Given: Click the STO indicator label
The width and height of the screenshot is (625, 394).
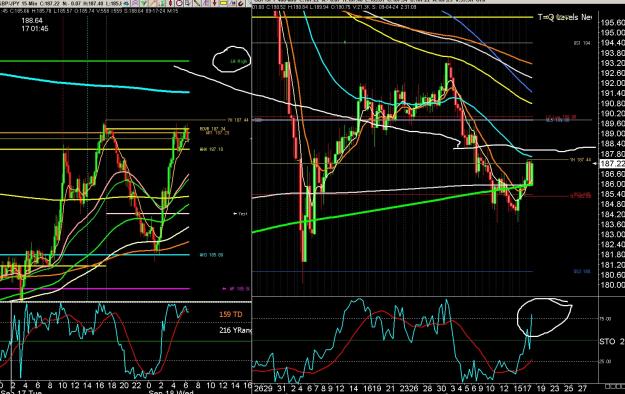Looking at the screenshot, I should coord(607,341).
